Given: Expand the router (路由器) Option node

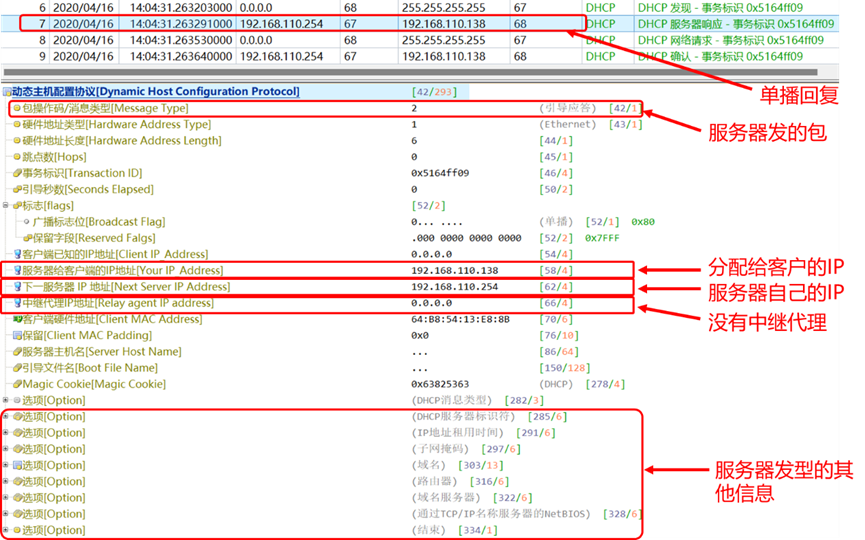Looking at the screenshot, I should click(x=6, y=481).
